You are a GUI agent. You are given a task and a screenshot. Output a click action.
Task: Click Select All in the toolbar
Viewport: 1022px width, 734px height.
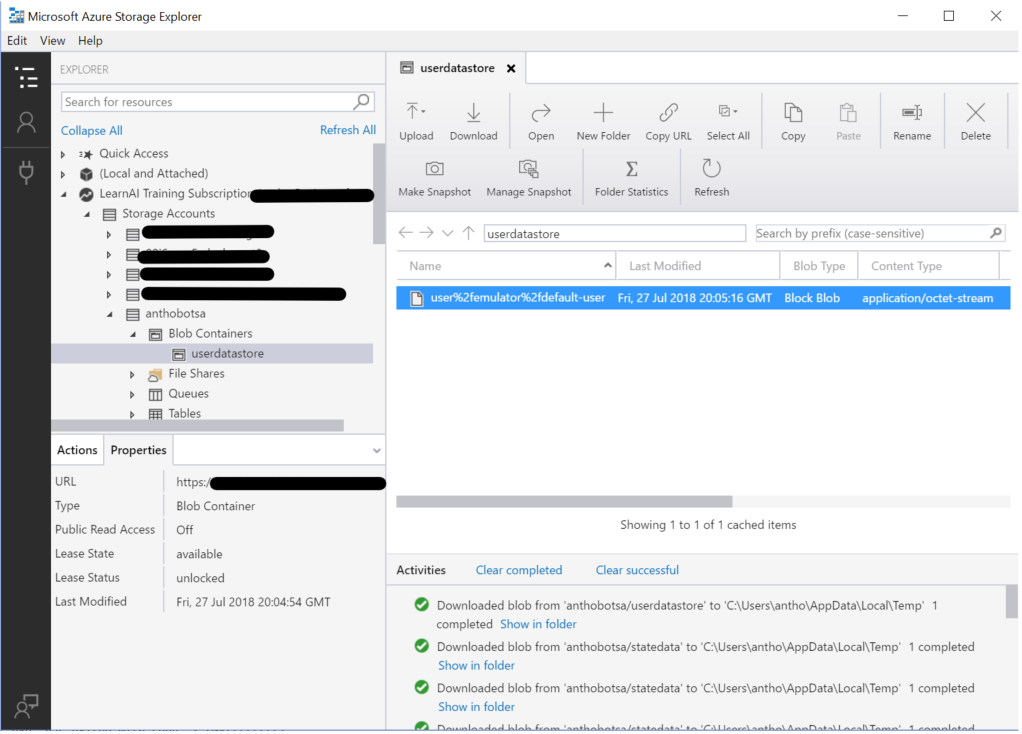(x=728, y=121)
